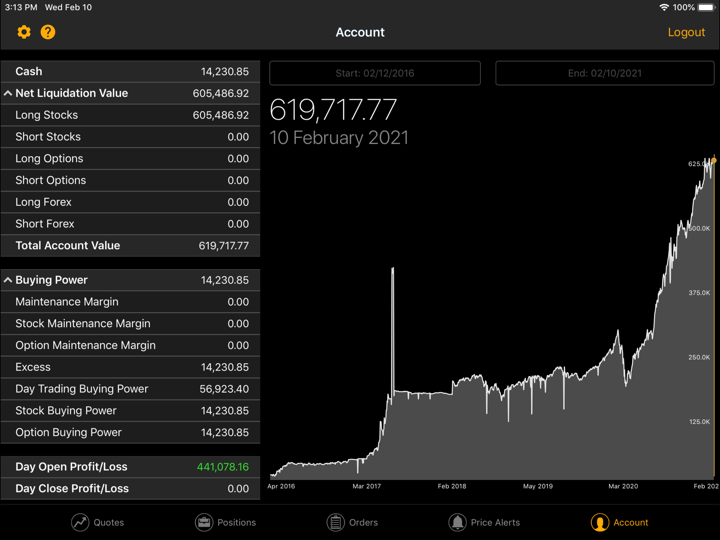Screen dimensions: 720x540
Task: Switch to the Price Alerts tab label
Action: pos(495,522)
